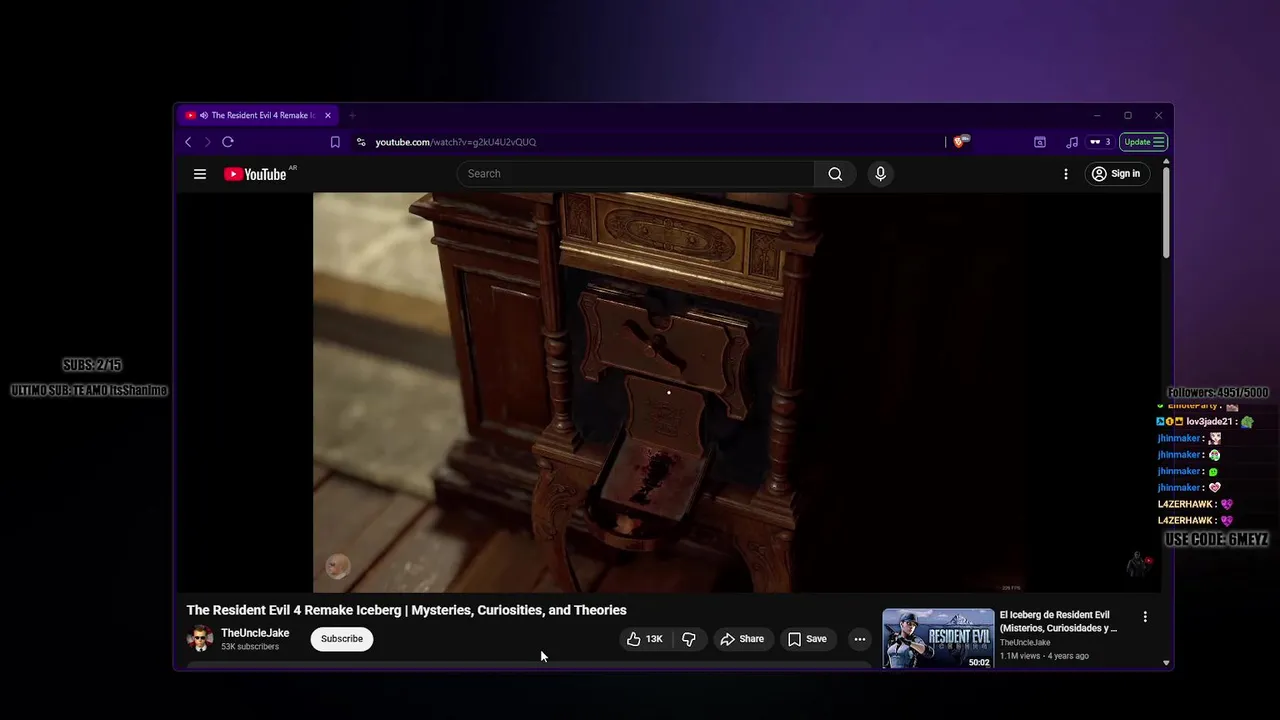The width and height of the screenshot is (1280, 720).
Task: Switch to The Resident Evil 4 Remake tab
Action: 258,115
